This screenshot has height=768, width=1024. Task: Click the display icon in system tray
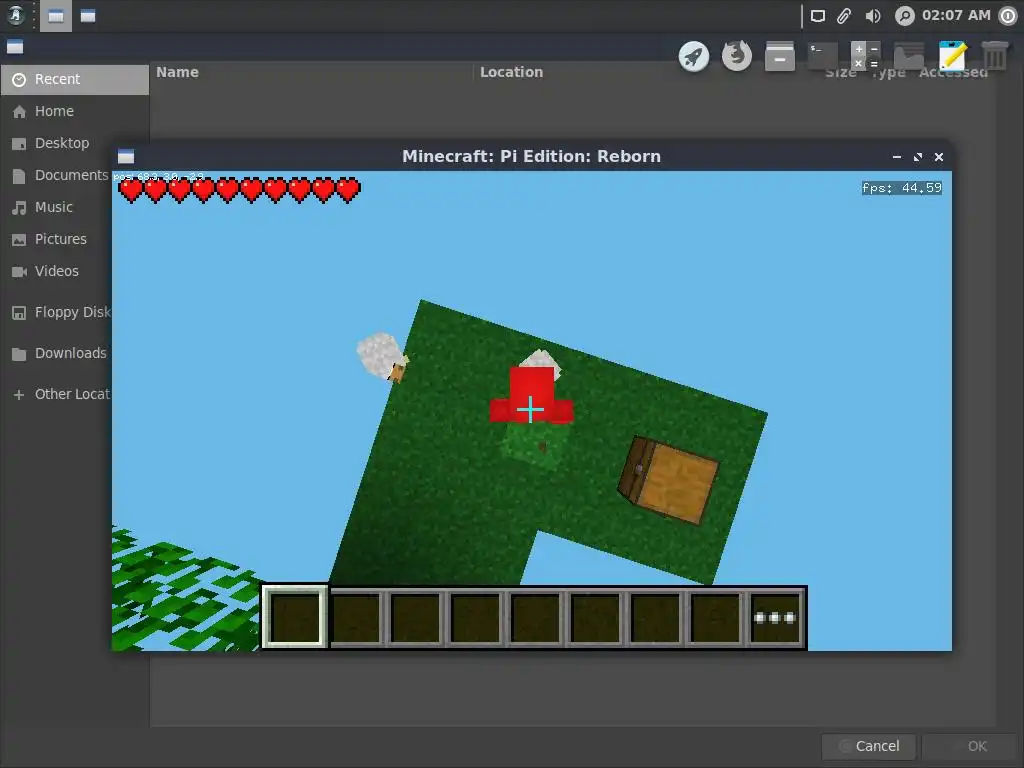click(818, 16)
